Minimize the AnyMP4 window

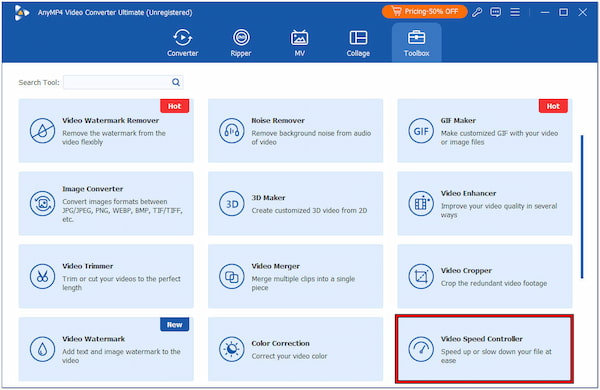[545, 12]
